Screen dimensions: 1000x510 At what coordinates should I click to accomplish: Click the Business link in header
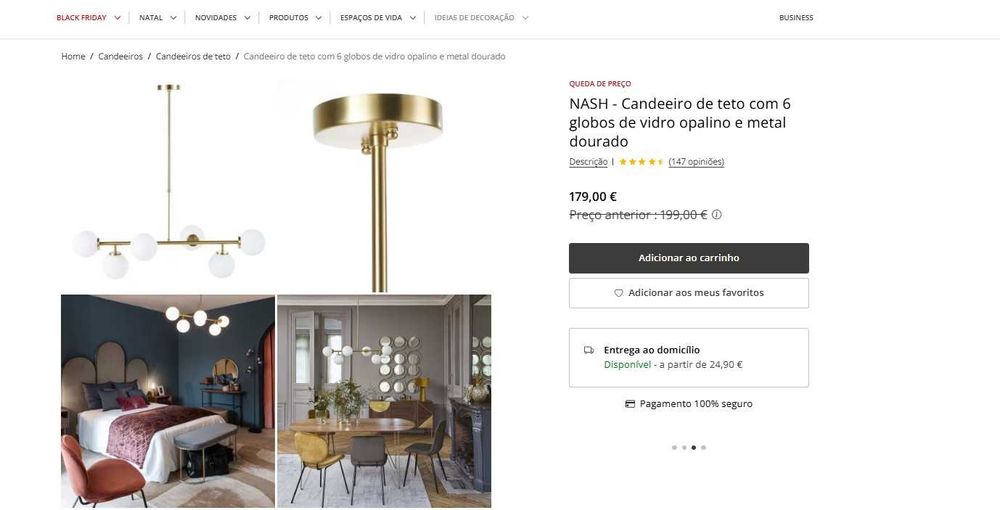click(796, 18)
